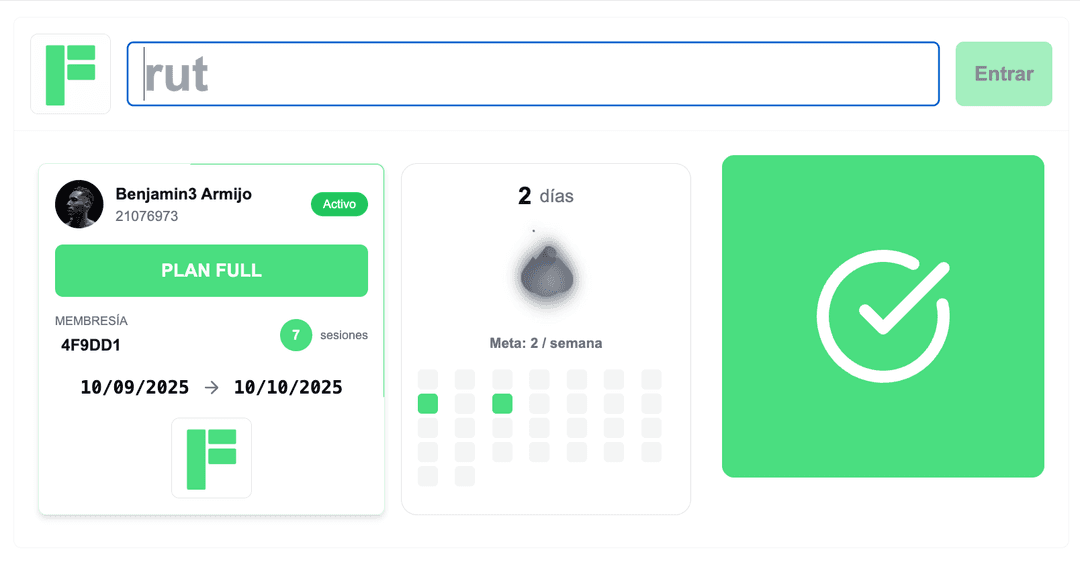Toggle the second green square in the attendance grid
1080x585 pixels.
(x=502, y=403)
